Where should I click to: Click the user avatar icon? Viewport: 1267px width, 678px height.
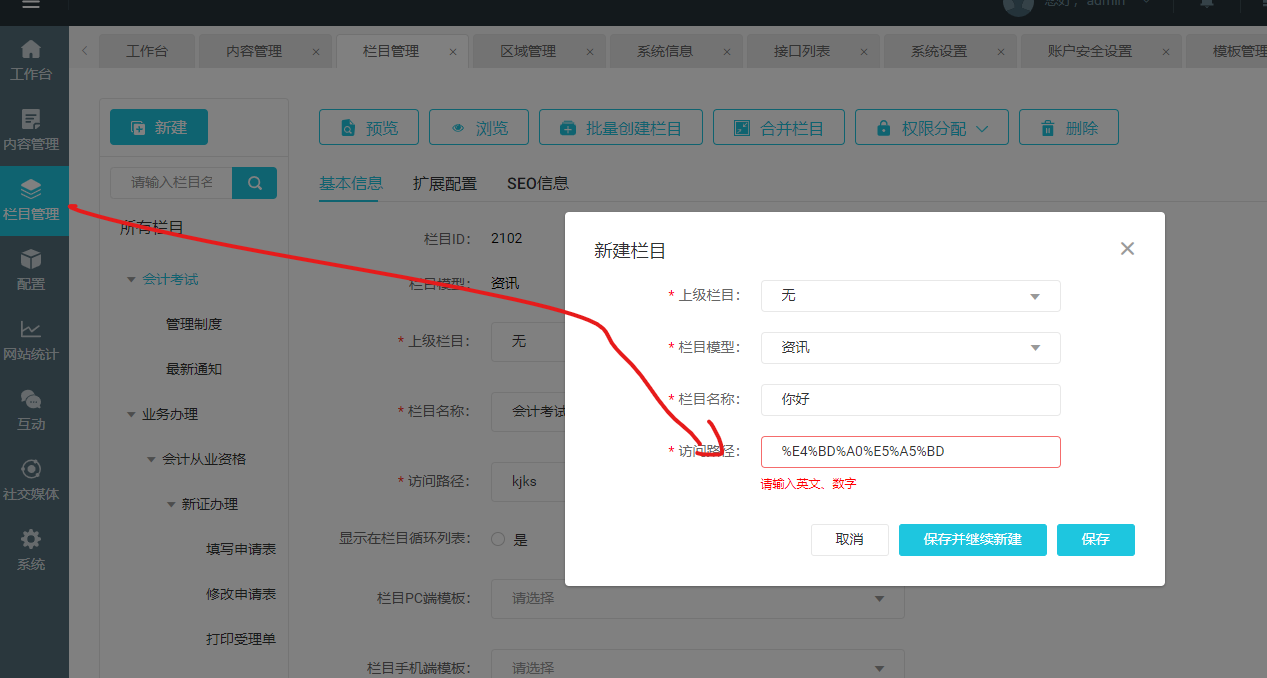pos(1018,5)
